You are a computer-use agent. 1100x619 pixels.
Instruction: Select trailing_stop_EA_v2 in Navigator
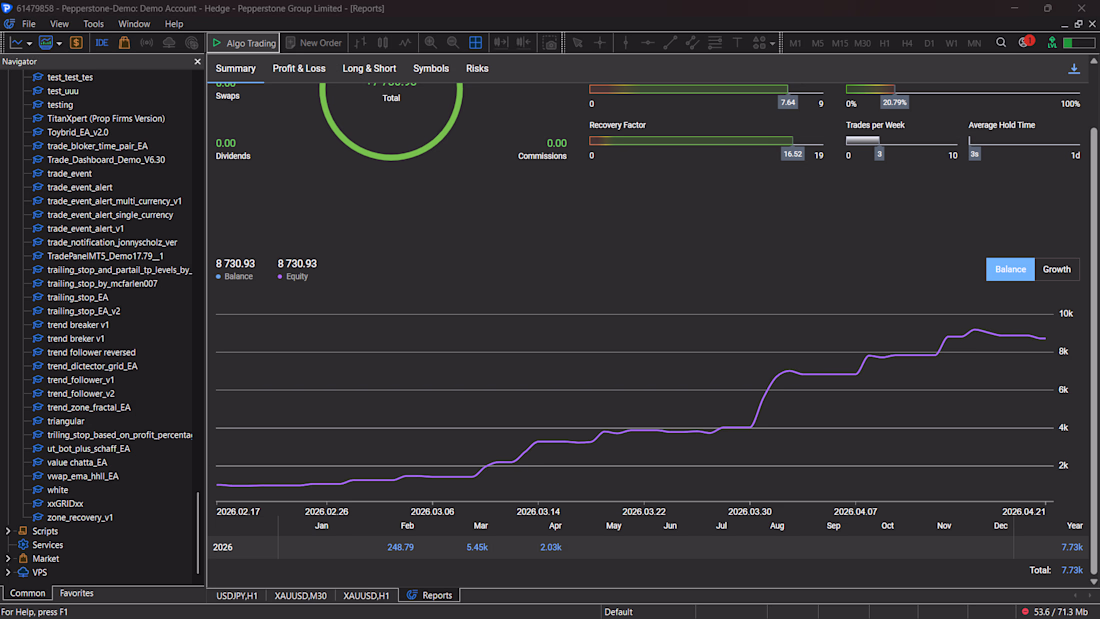pyautogui.click(x=83, y=311)
